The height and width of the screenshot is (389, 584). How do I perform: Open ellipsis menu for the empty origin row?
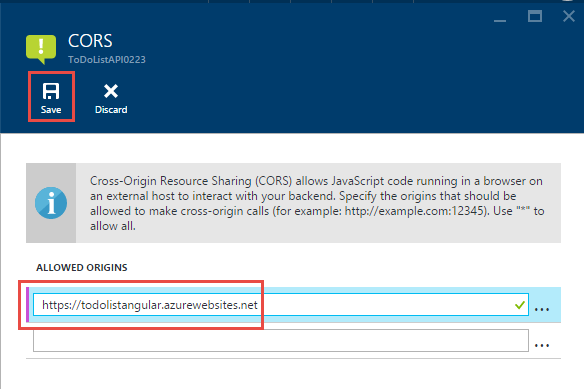tap(542, 345)
